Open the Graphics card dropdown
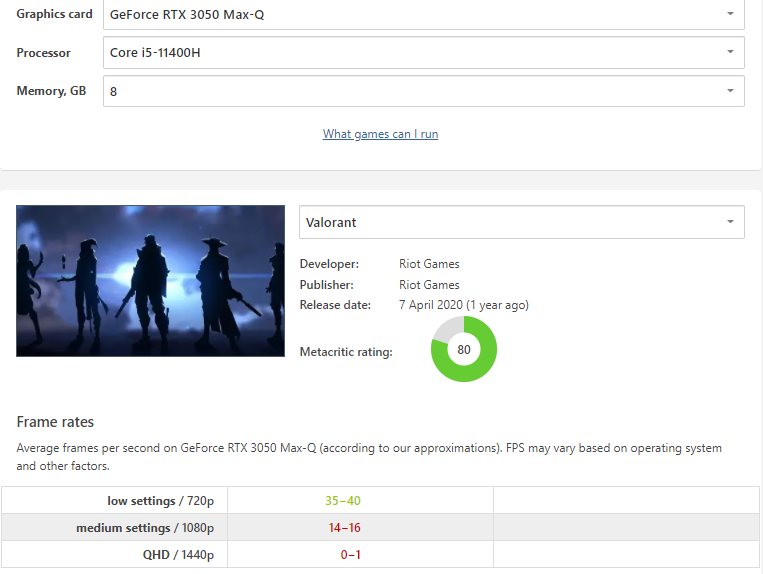Image resolution: width=763 pixels, height=574 pixels. click(424, 14)
